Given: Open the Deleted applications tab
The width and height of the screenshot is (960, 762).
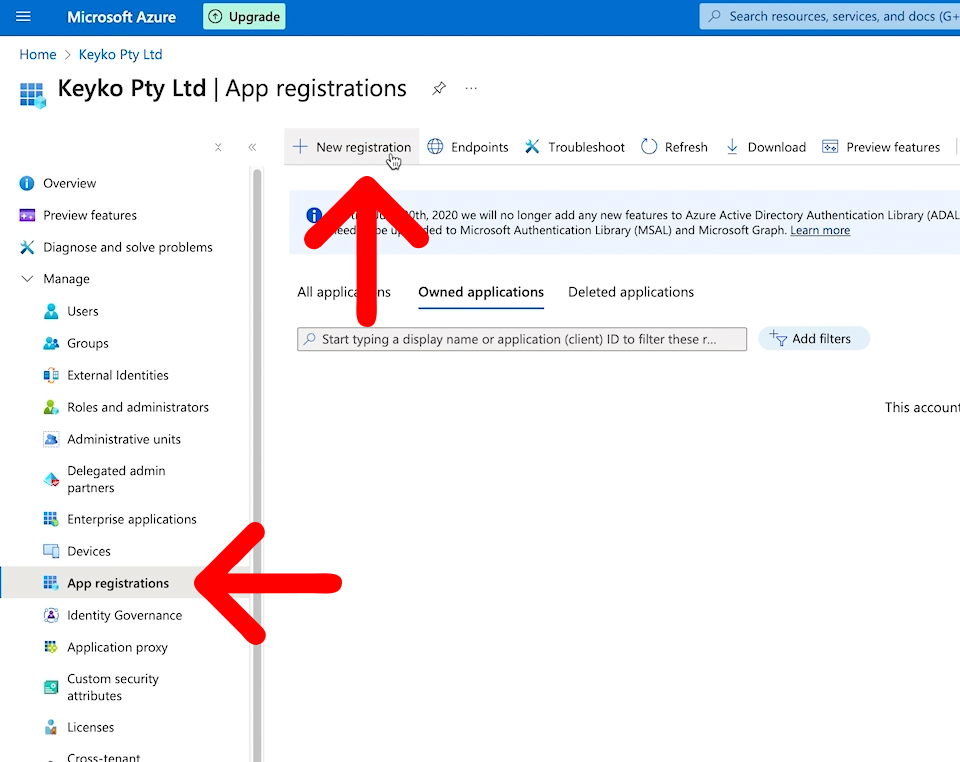Looking at the screenshot, I should pos(630,292).
